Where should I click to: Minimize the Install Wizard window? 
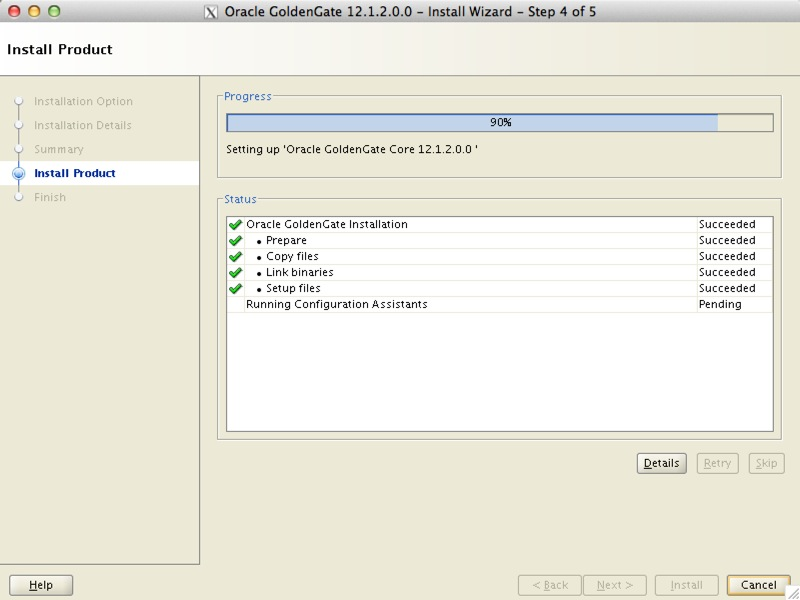click(34, 11)
